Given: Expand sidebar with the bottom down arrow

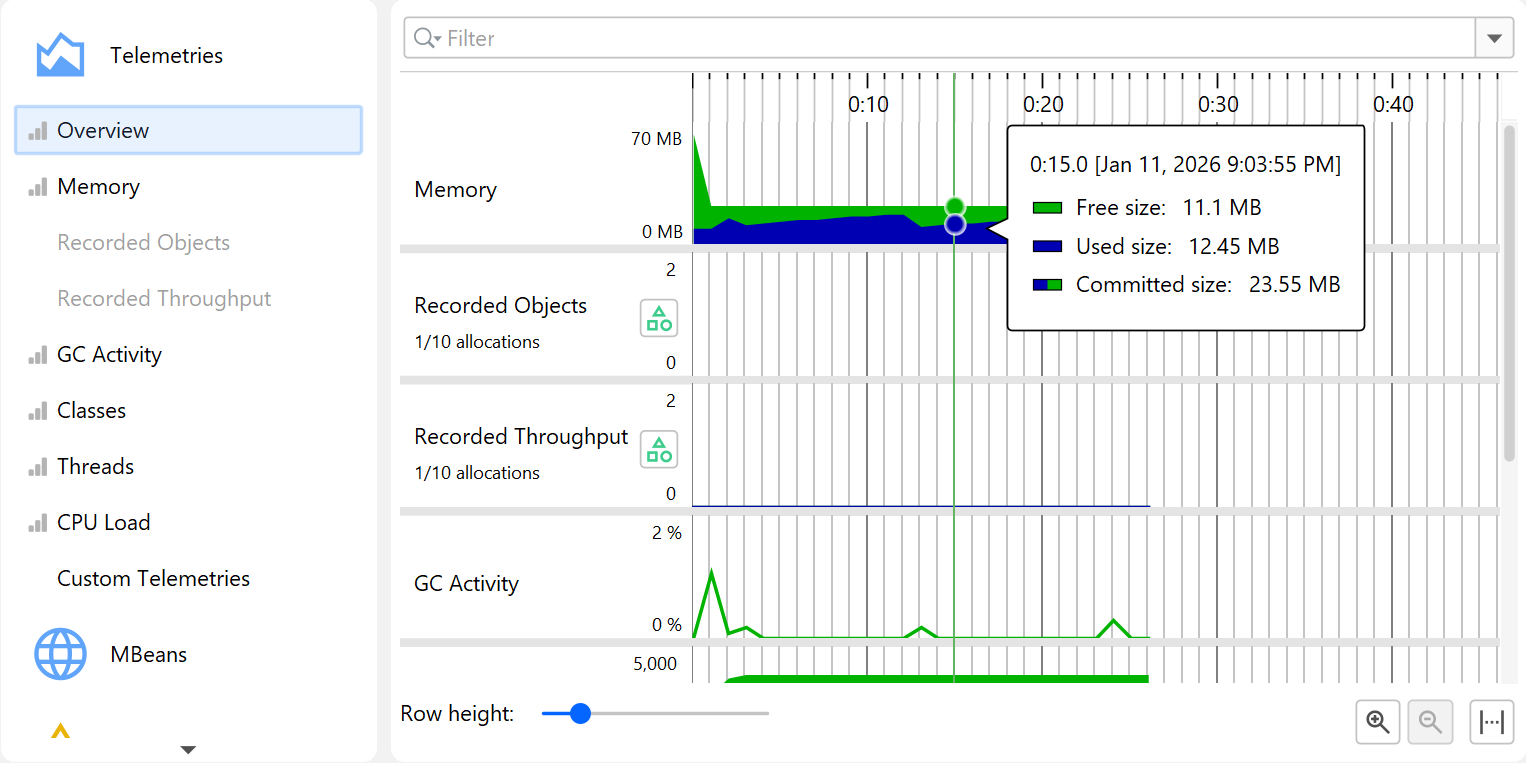Looking at the screenshot, I should [x=188, y=749].
